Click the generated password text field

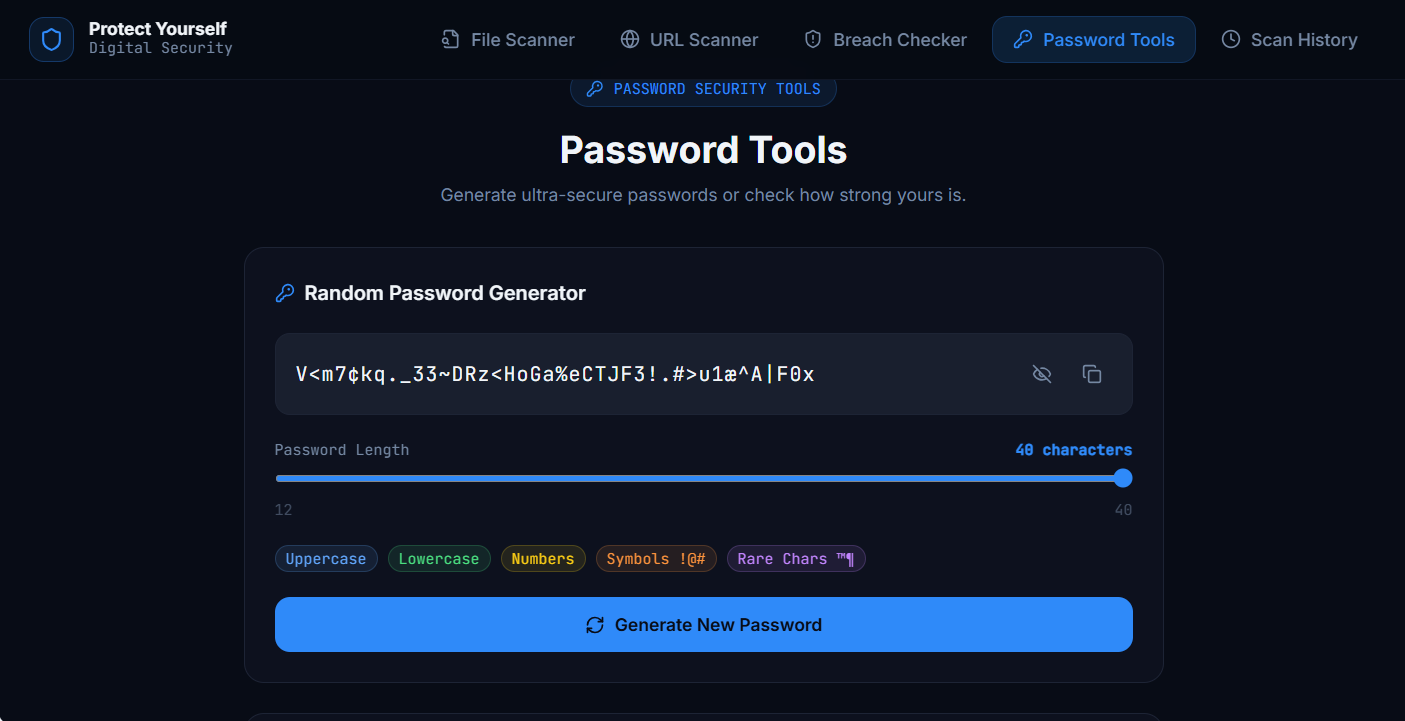click(703, 374)
